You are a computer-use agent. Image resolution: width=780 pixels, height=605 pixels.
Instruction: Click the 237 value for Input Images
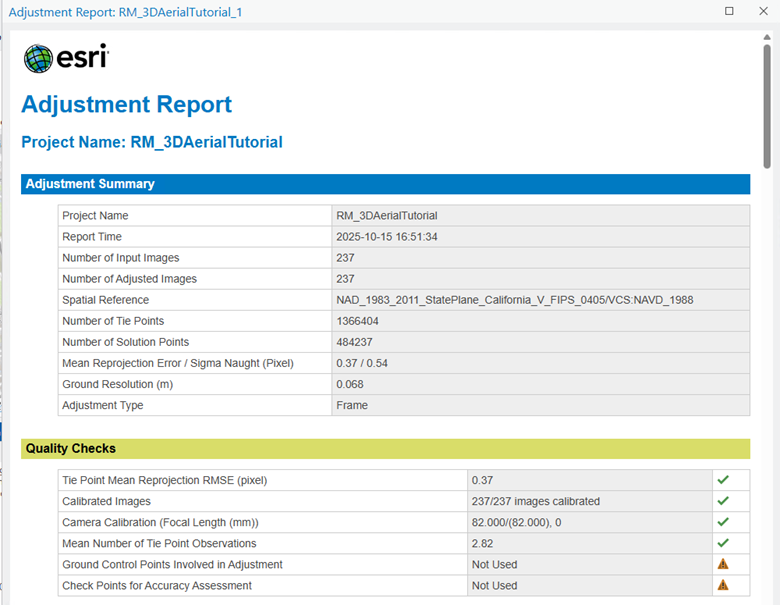(345, 258)
